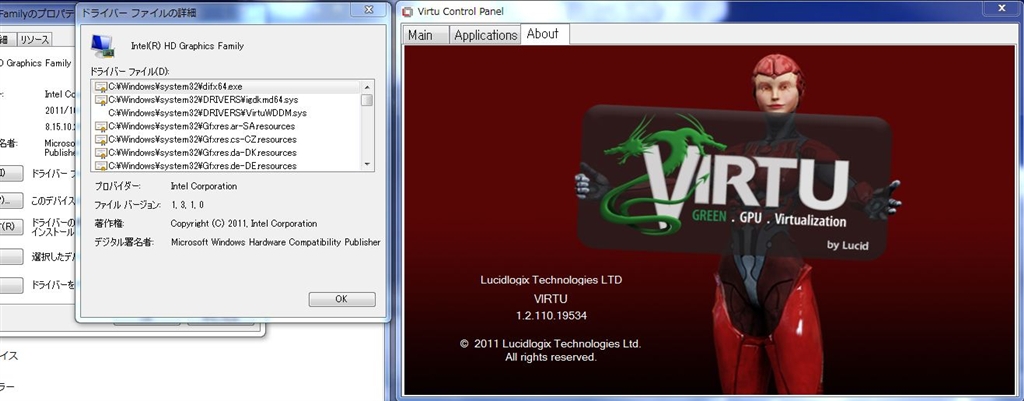Click certificate icon beside Gfxres.cs-CZ.resources
Screen dimensions: 1024x401
click(101, 139)
